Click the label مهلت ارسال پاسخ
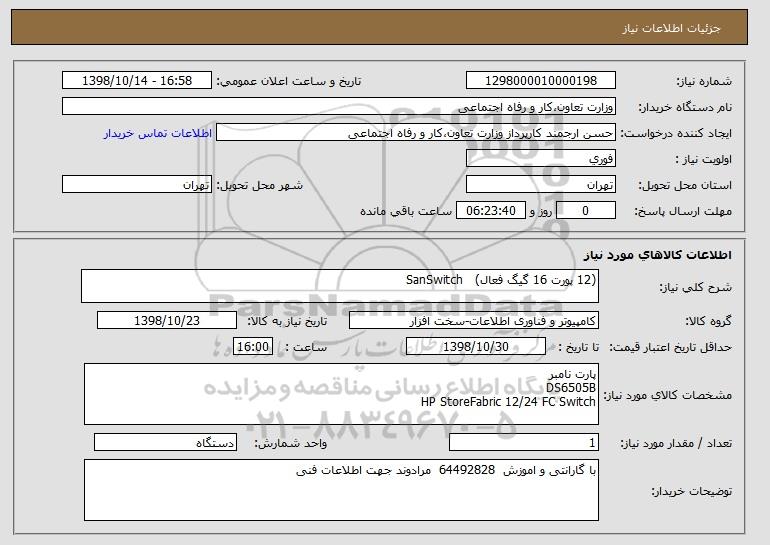The image size is (770, 545). pos(683,211)
